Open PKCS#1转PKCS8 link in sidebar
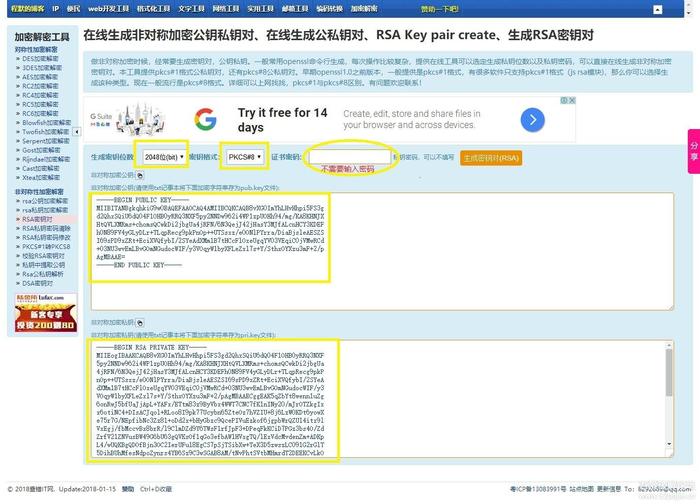 click(x=46, y=246)
